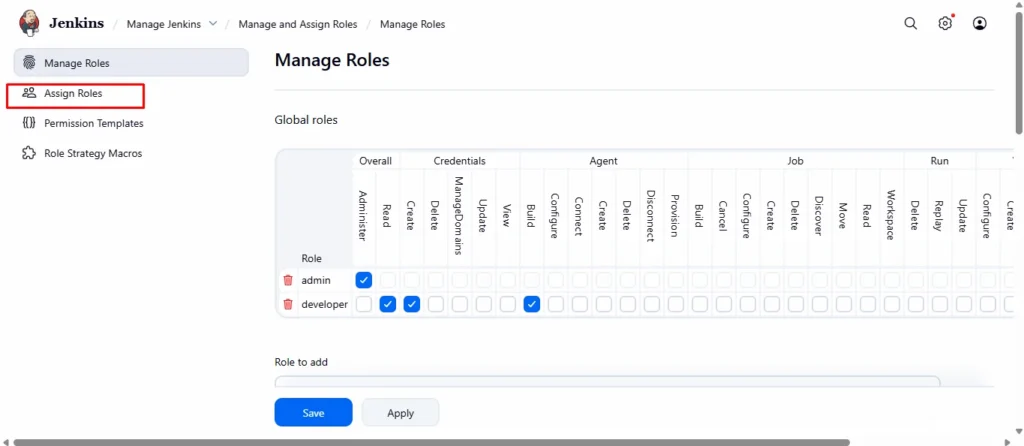1024x446 pixels.
Task: Click the Apply button
Action: [400, 413]
